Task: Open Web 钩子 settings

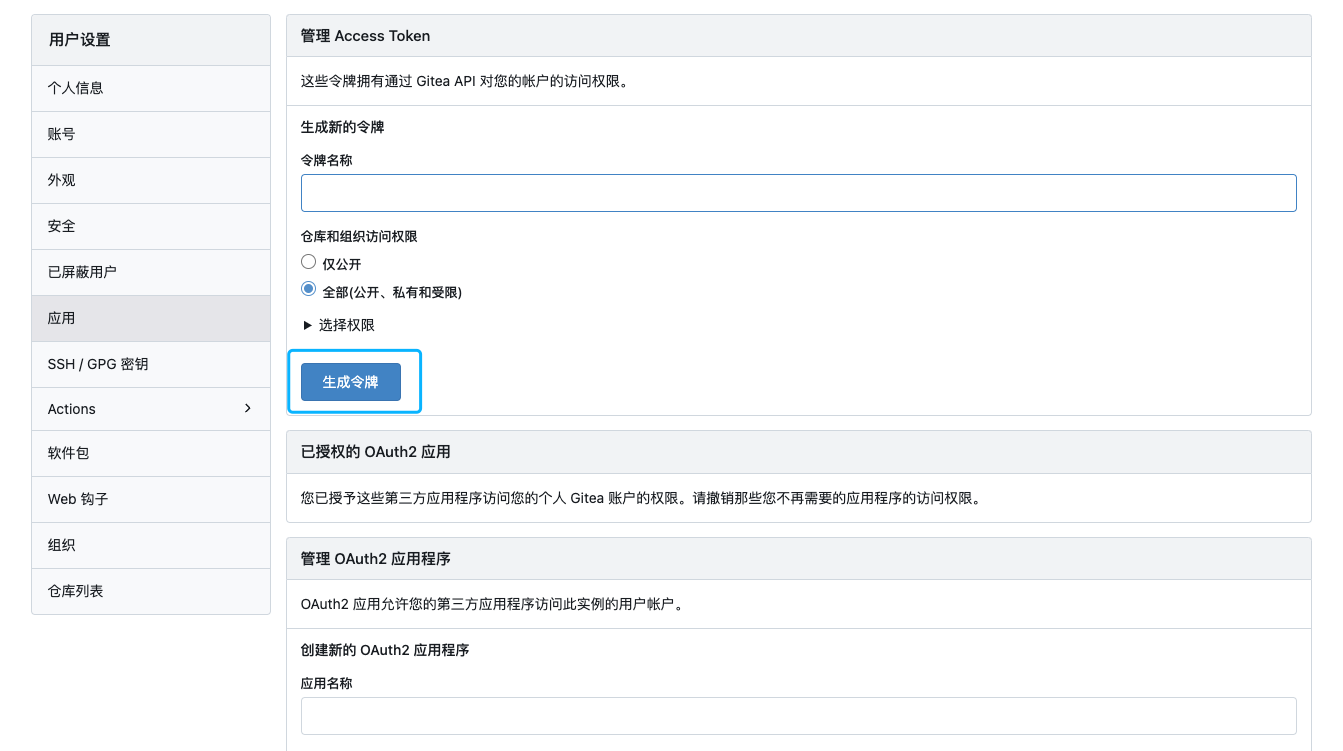Action: [75, 499]
